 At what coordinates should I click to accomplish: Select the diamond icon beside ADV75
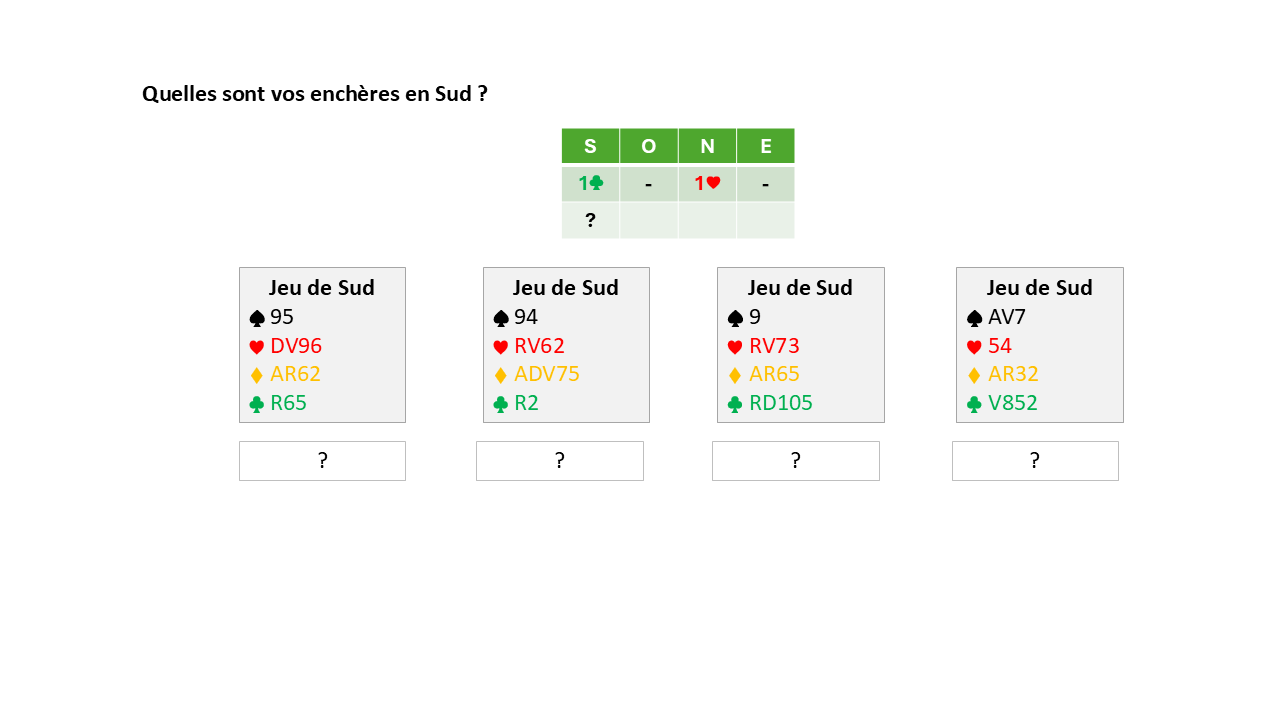501,375
